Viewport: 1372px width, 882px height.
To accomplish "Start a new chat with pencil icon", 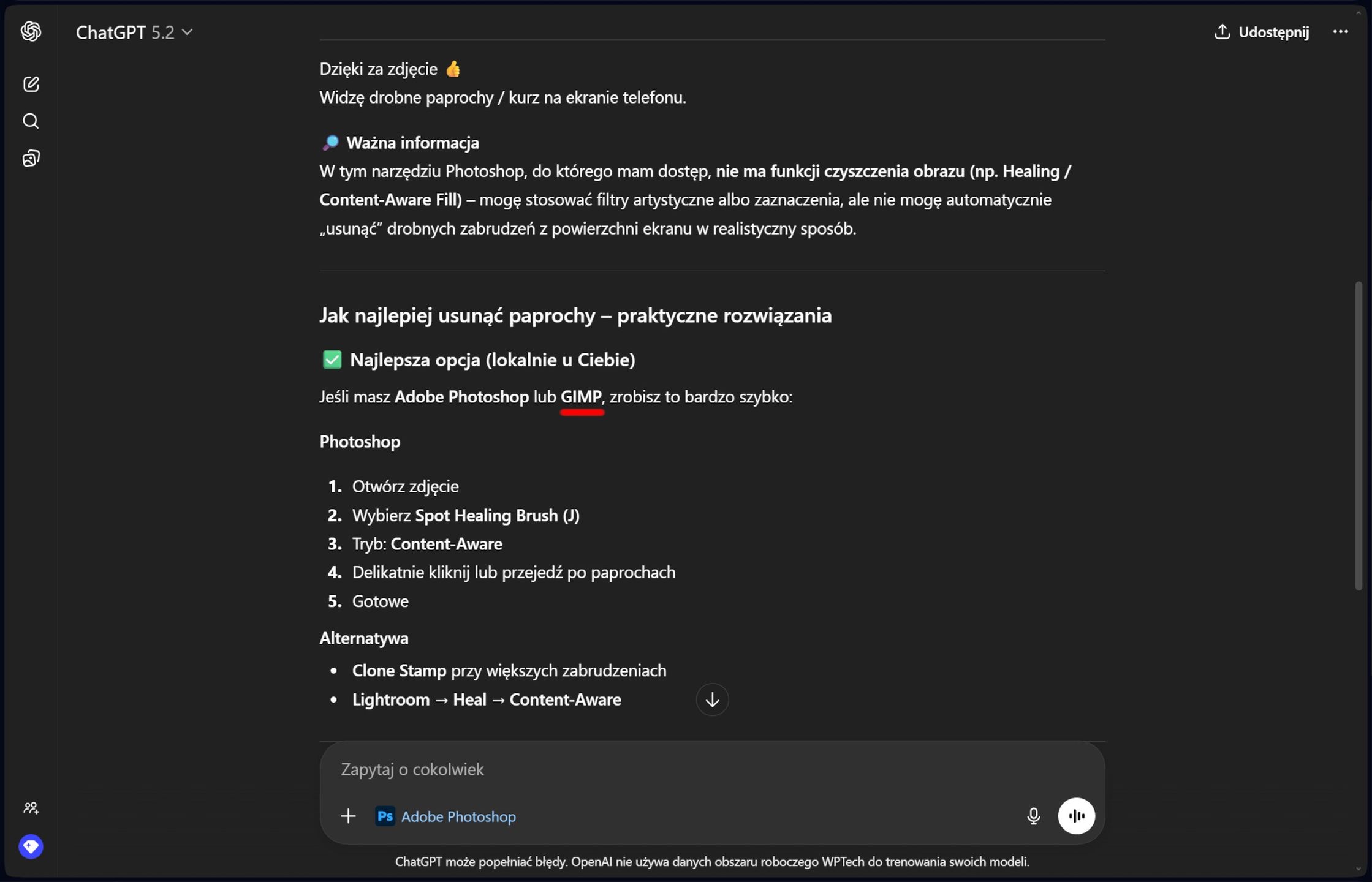I will (x=31, y=84).
